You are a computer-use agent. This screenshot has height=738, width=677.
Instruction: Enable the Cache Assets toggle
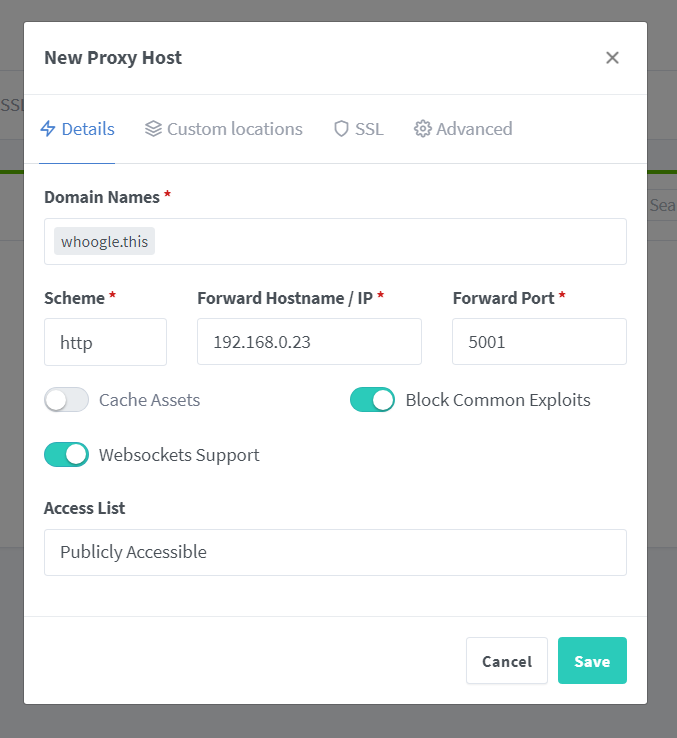(x=67, y=400)
